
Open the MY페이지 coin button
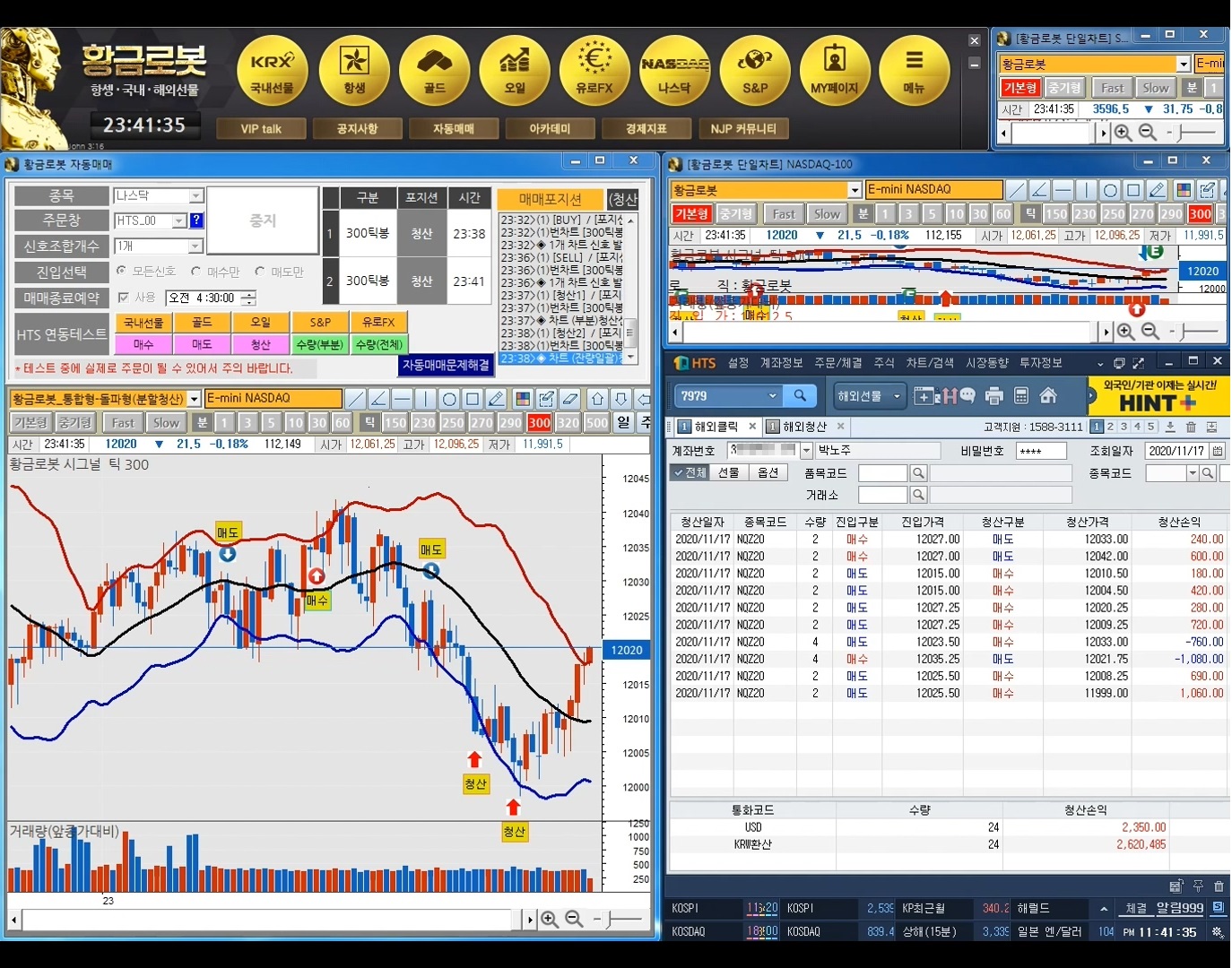835,70
